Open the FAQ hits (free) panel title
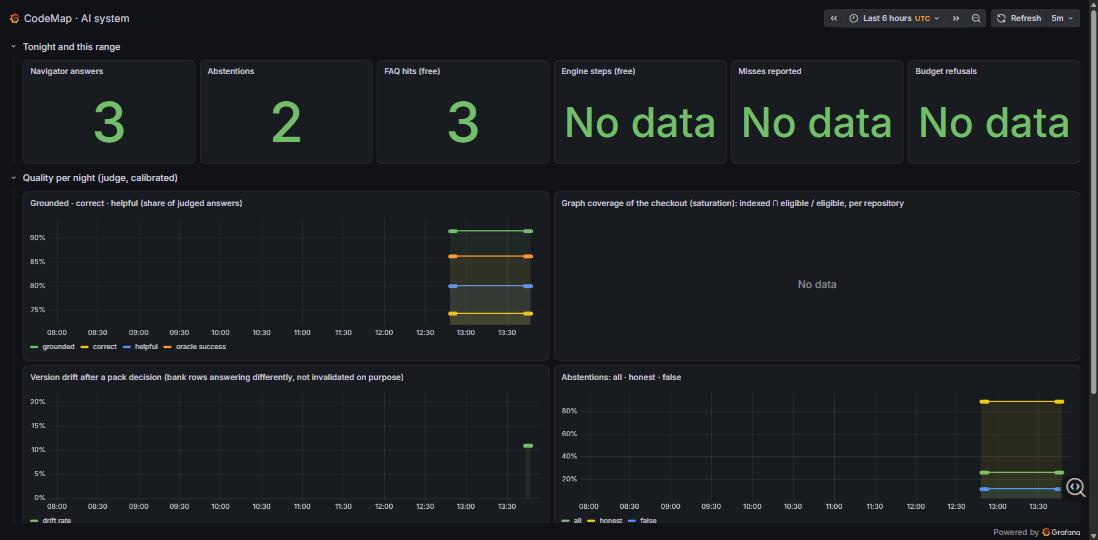 coord(412,71)
